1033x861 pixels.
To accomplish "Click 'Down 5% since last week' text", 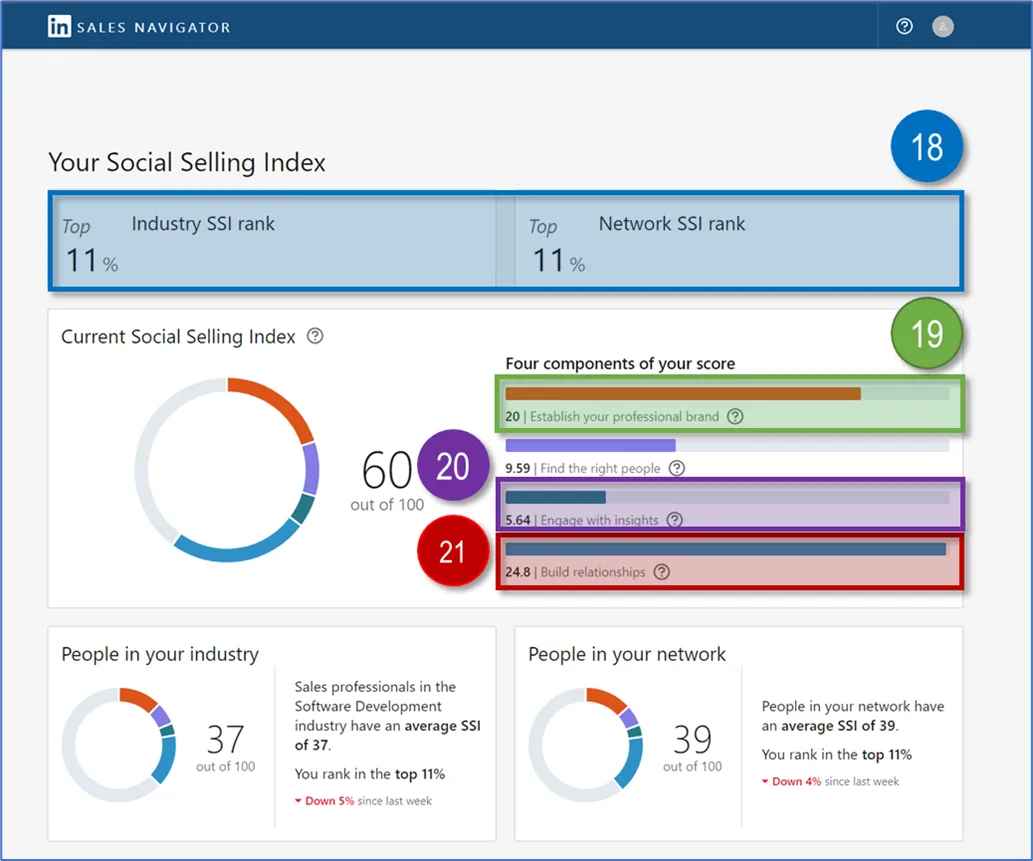I will (363, 801).
